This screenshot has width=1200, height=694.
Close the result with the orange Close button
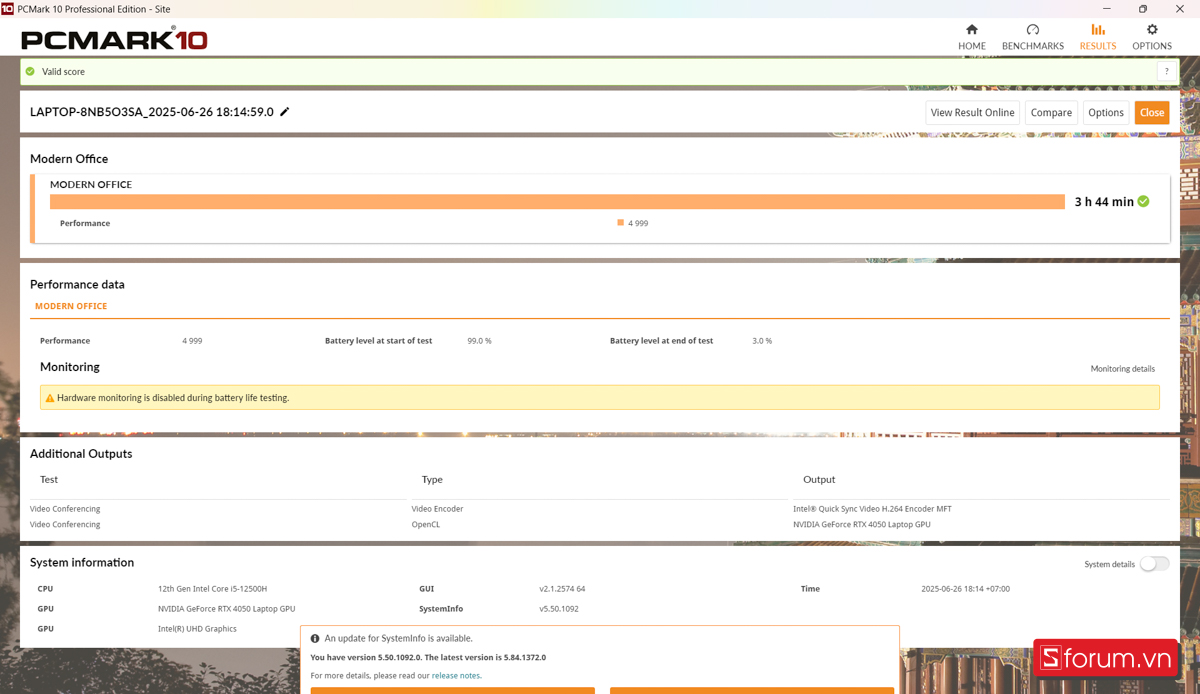click(1152, 113)
